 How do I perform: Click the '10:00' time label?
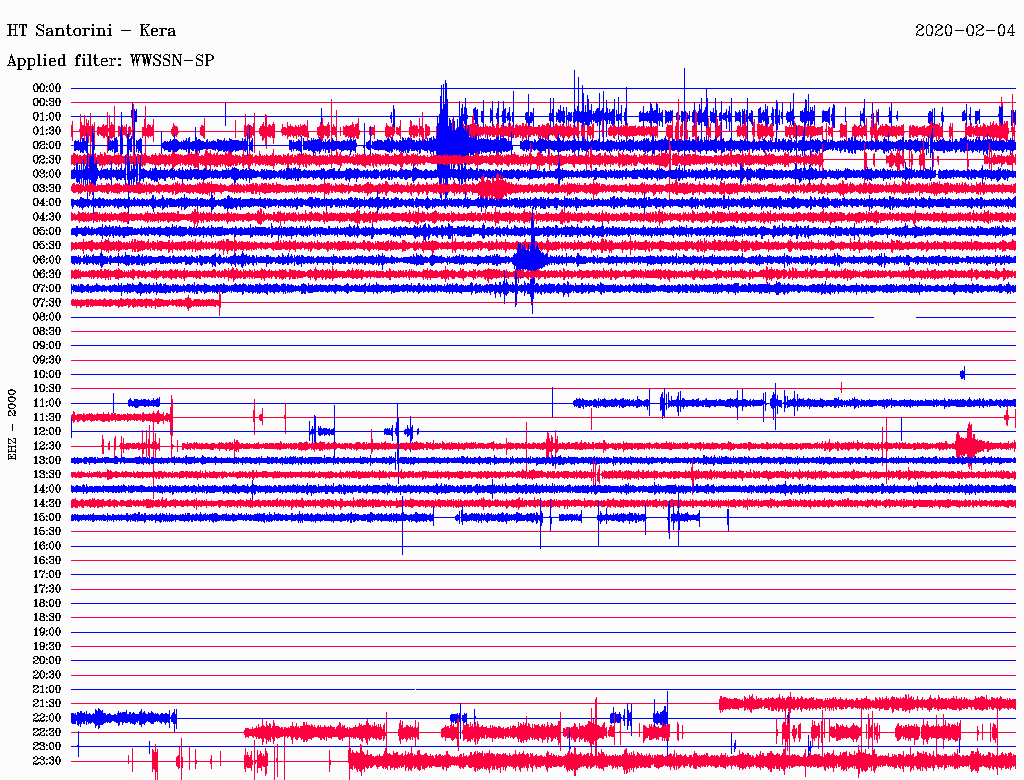pyautogui.click(x=47, y=374)
